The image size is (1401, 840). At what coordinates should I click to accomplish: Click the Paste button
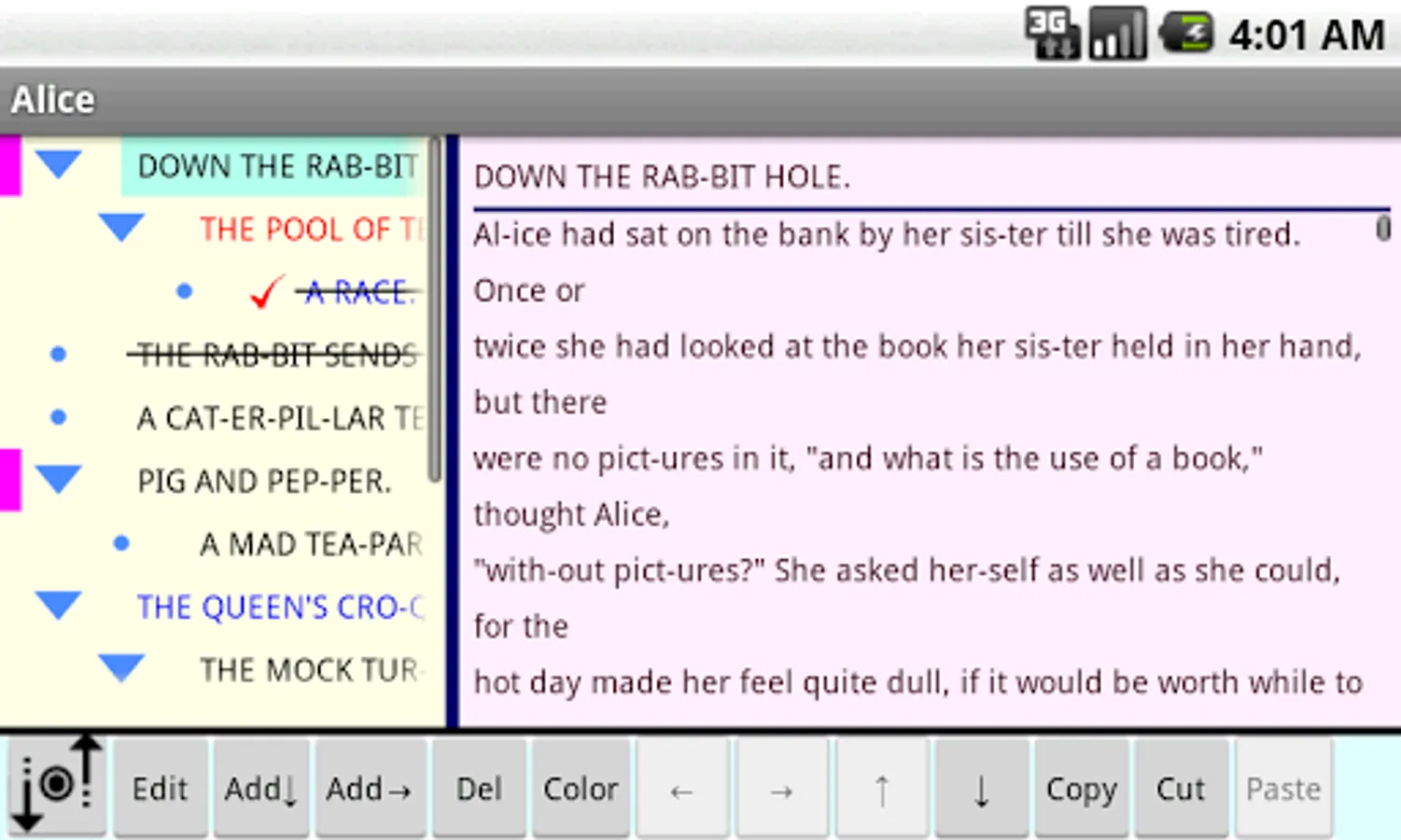click(1283, 789)
